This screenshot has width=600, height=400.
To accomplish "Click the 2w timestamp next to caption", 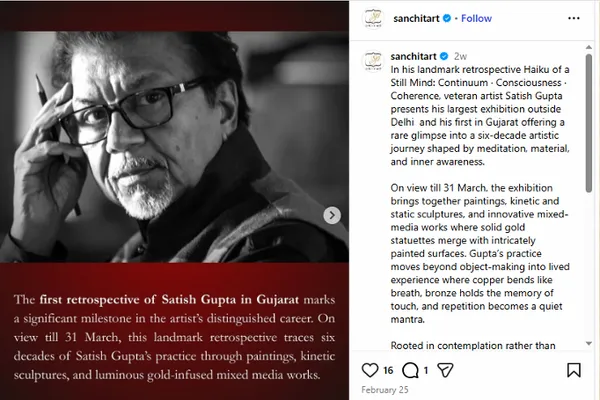I will (460, 57).
